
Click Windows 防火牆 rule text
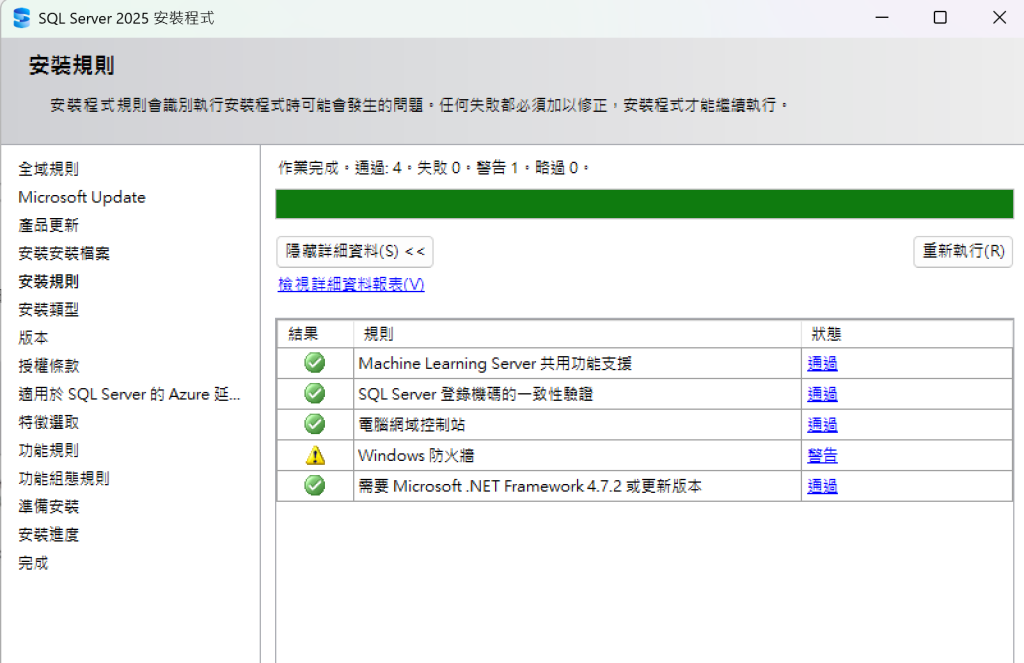pyautogui.click(x=416, y=455)
